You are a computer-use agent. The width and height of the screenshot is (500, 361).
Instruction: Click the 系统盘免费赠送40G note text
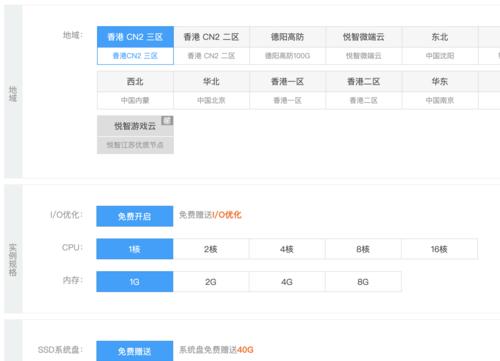pos(216,350)
